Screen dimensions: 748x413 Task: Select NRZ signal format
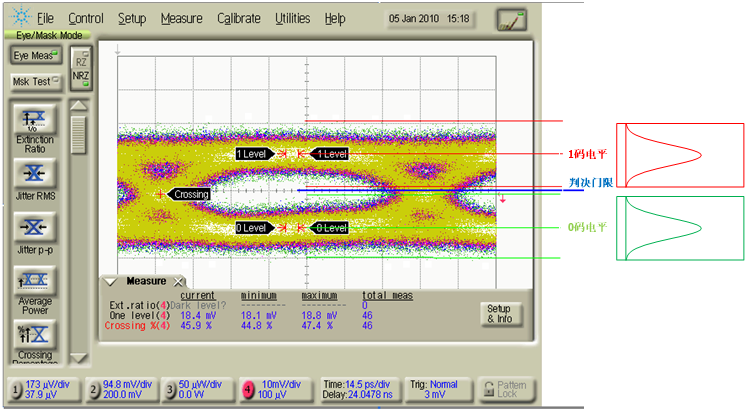tap(81, 78)
